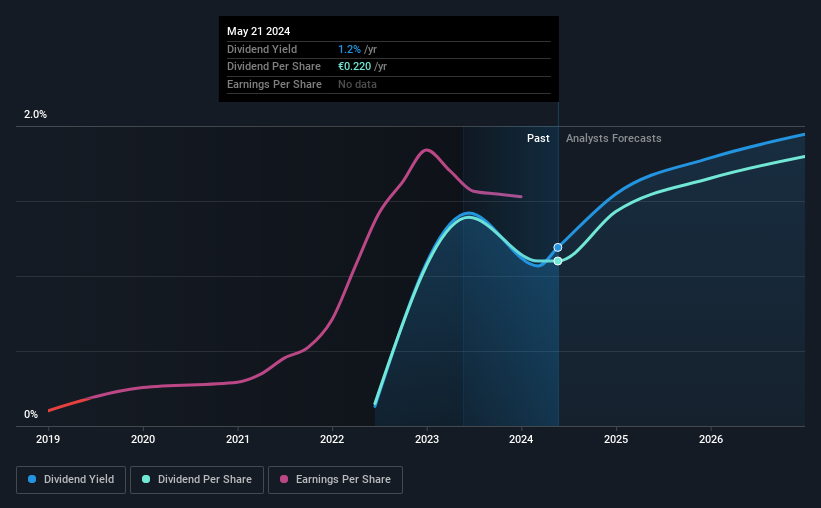Click the Analysts Forecasts label
This screenshot has height=508, width=821.
click(614, 138)
